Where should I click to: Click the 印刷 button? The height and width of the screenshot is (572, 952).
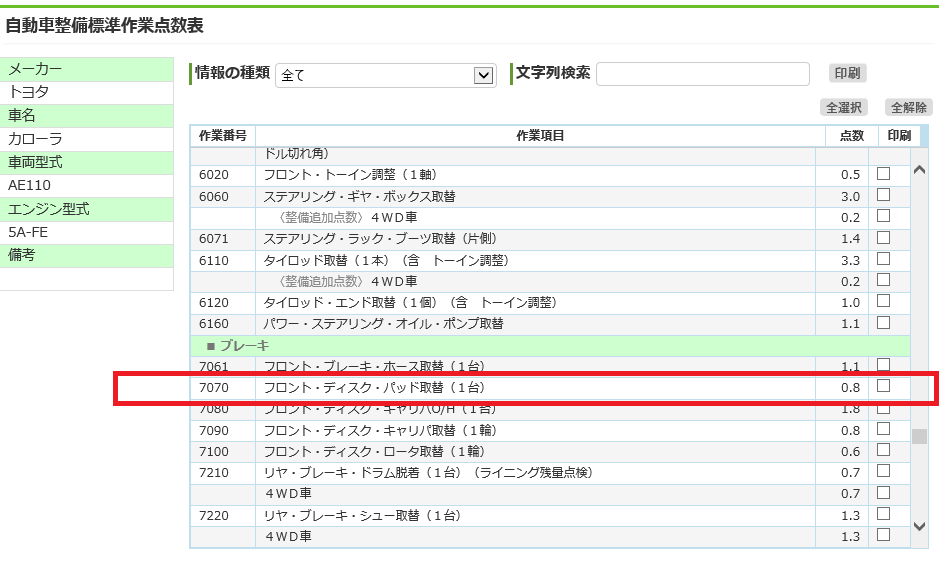tap(847, 73)
